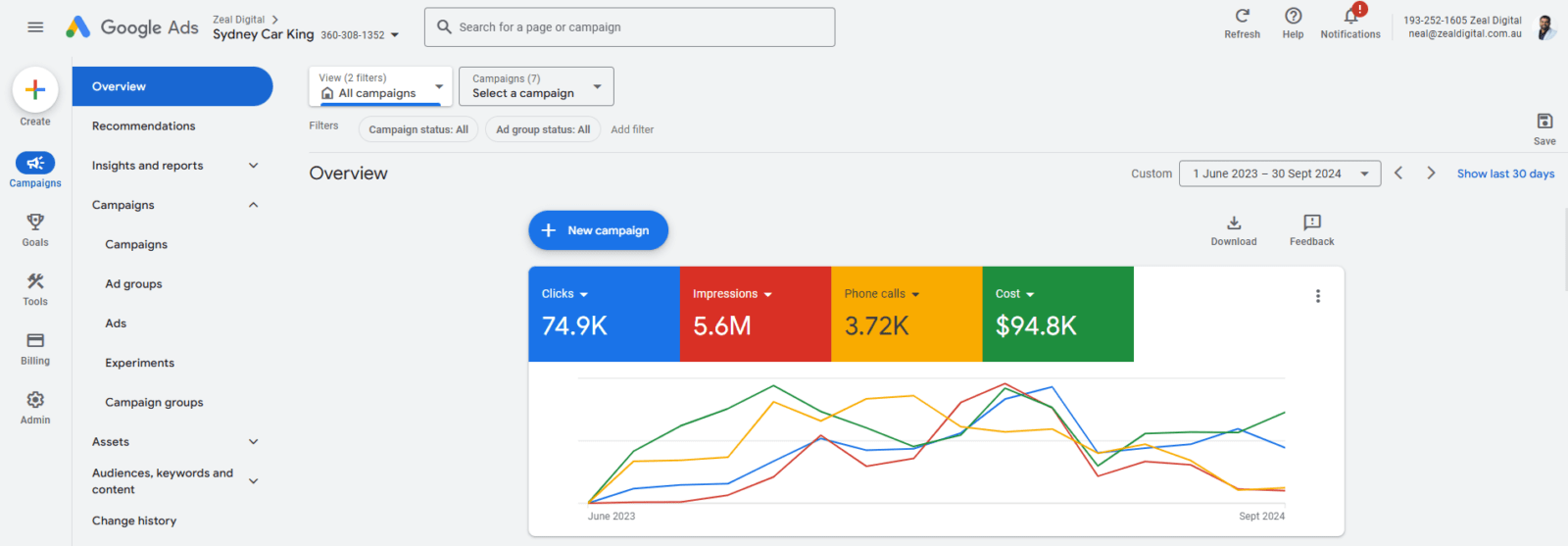This screenshot has height=546, width=1568.
Task: Click the Refresh icon
Action: pos(1242,16)
